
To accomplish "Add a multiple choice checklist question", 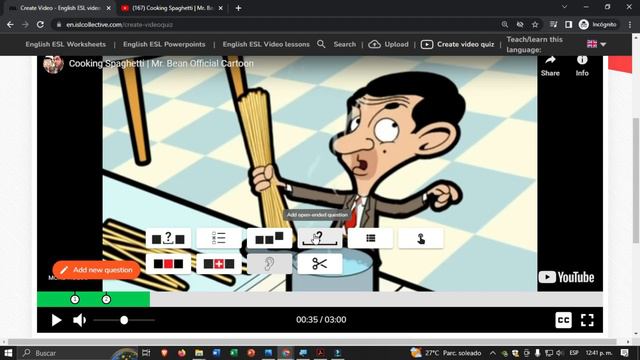I will click(219, 238).
